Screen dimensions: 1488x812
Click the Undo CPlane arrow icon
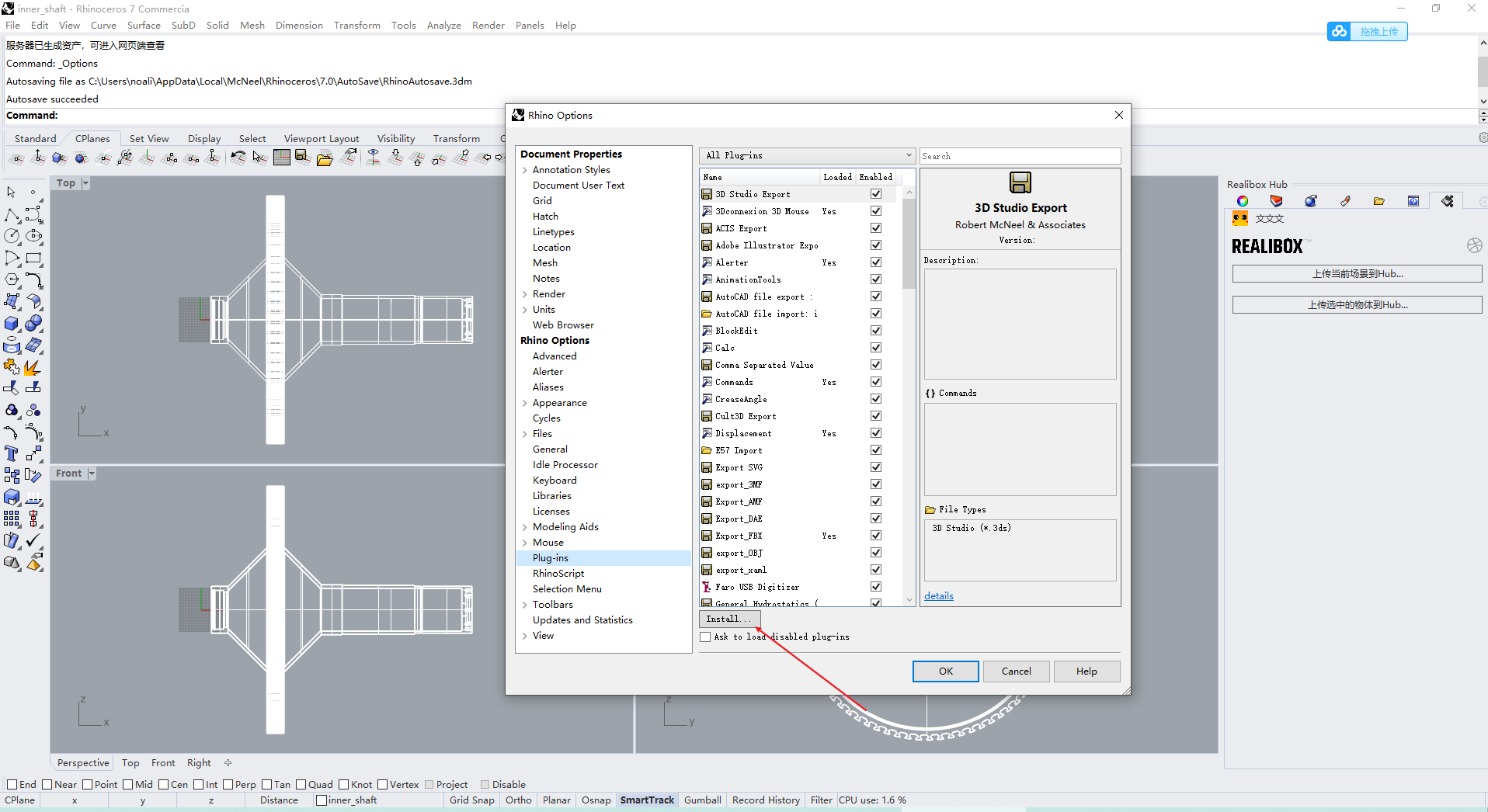238,158
